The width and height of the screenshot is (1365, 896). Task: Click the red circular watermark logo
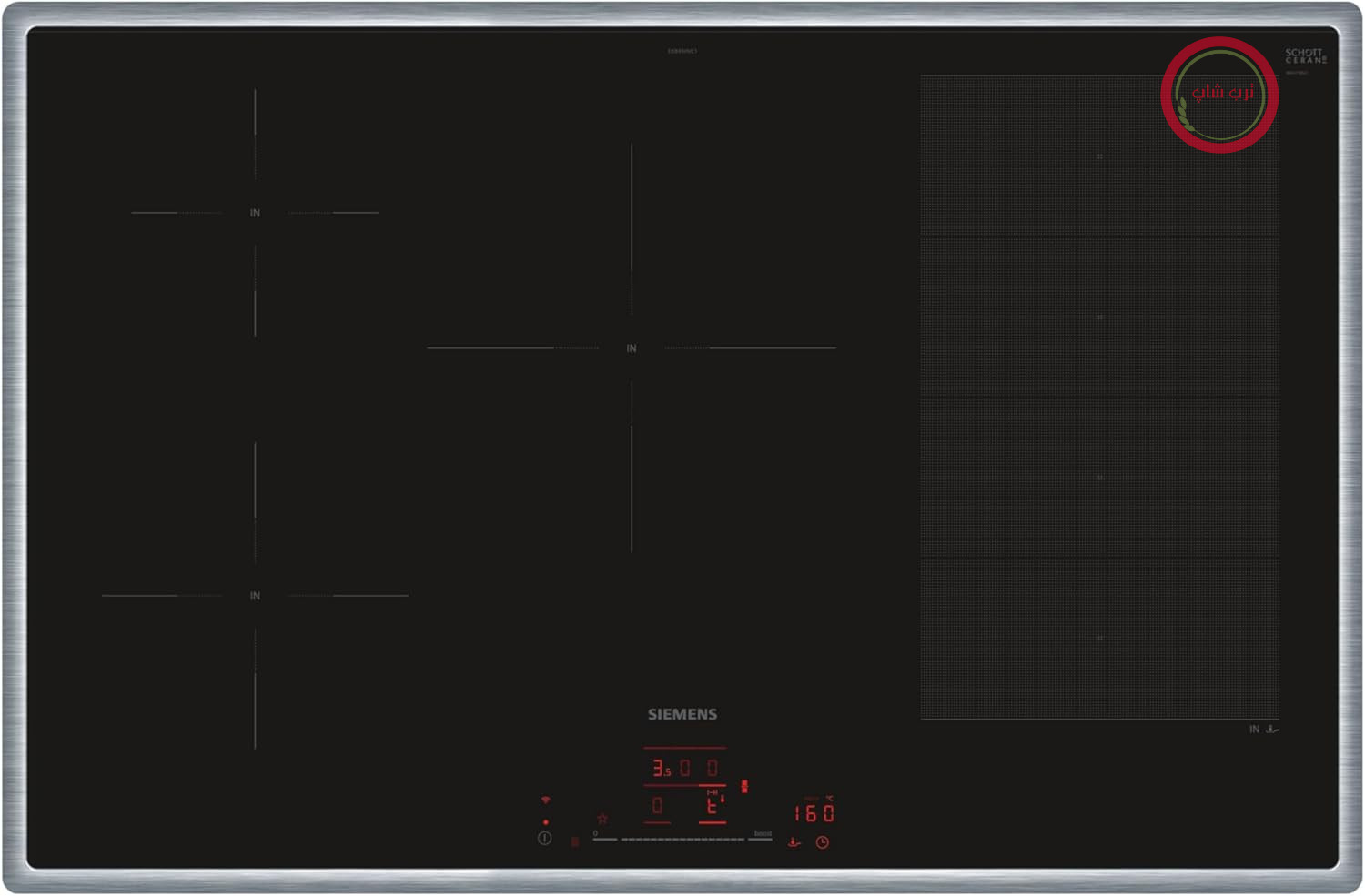point(1219,95)
